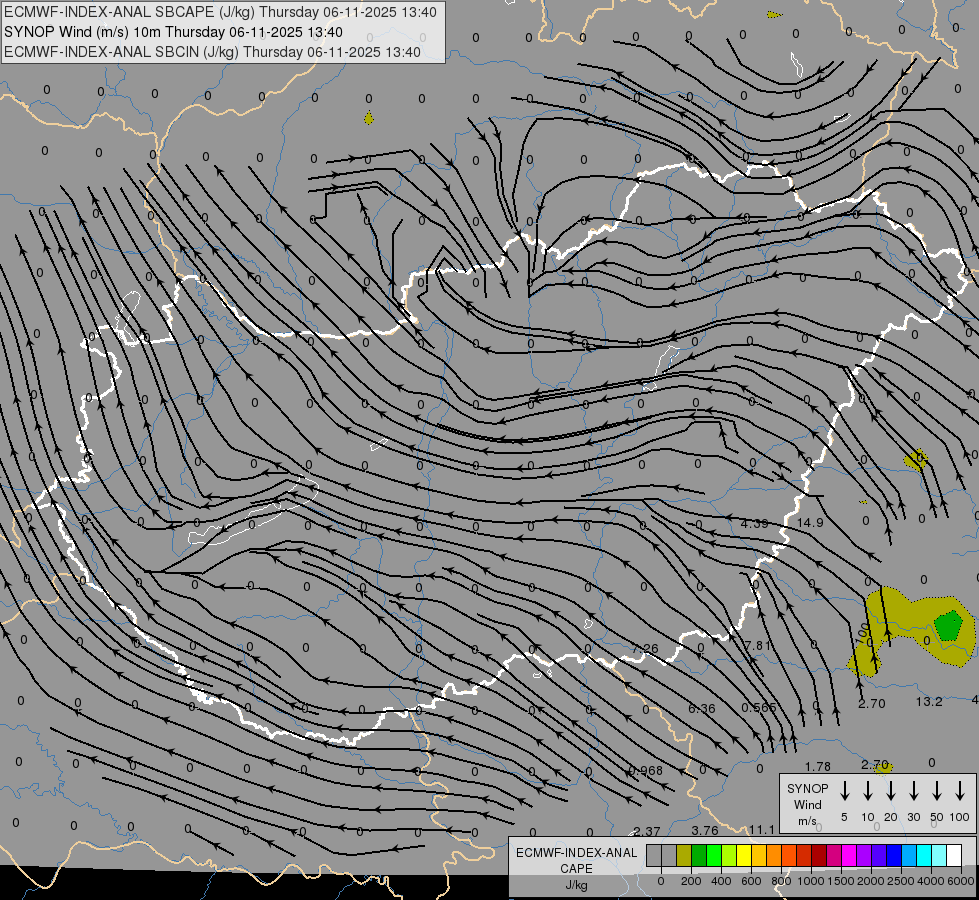Viewport: 979px width, 900px height.
Task: Click the map value 1.78
Action: coord(818,766)
